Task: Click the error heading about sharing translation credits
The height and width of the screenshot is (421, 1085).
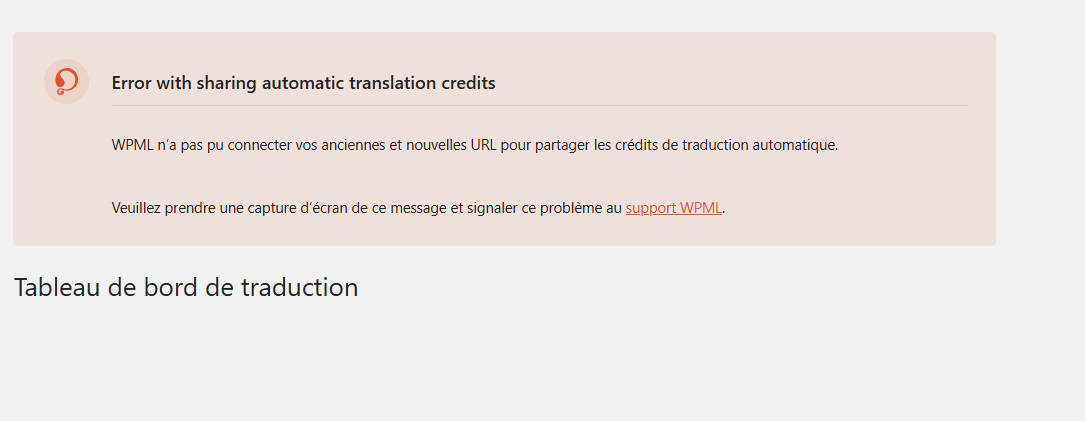Action: click(303, 83)
